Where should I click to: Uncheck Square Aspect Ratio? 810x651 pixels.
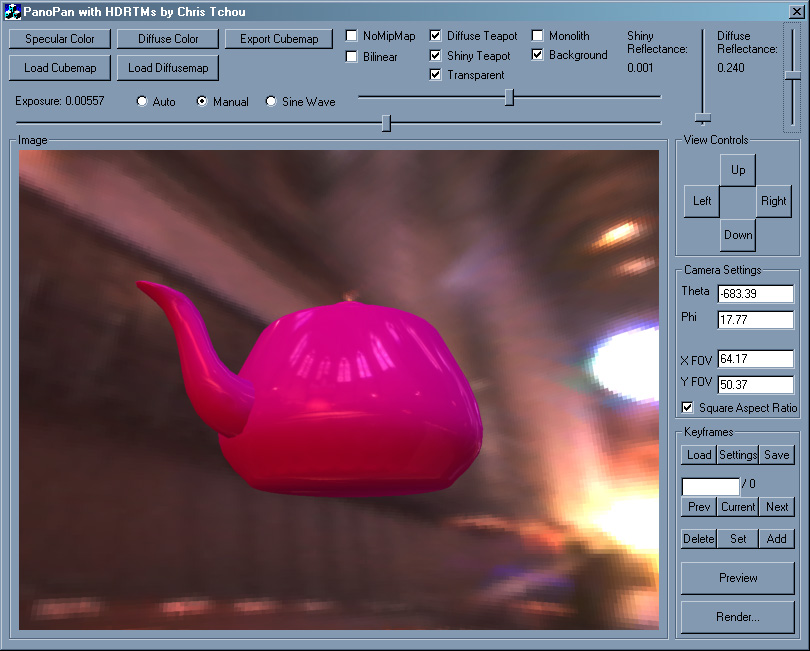(687, 408)
